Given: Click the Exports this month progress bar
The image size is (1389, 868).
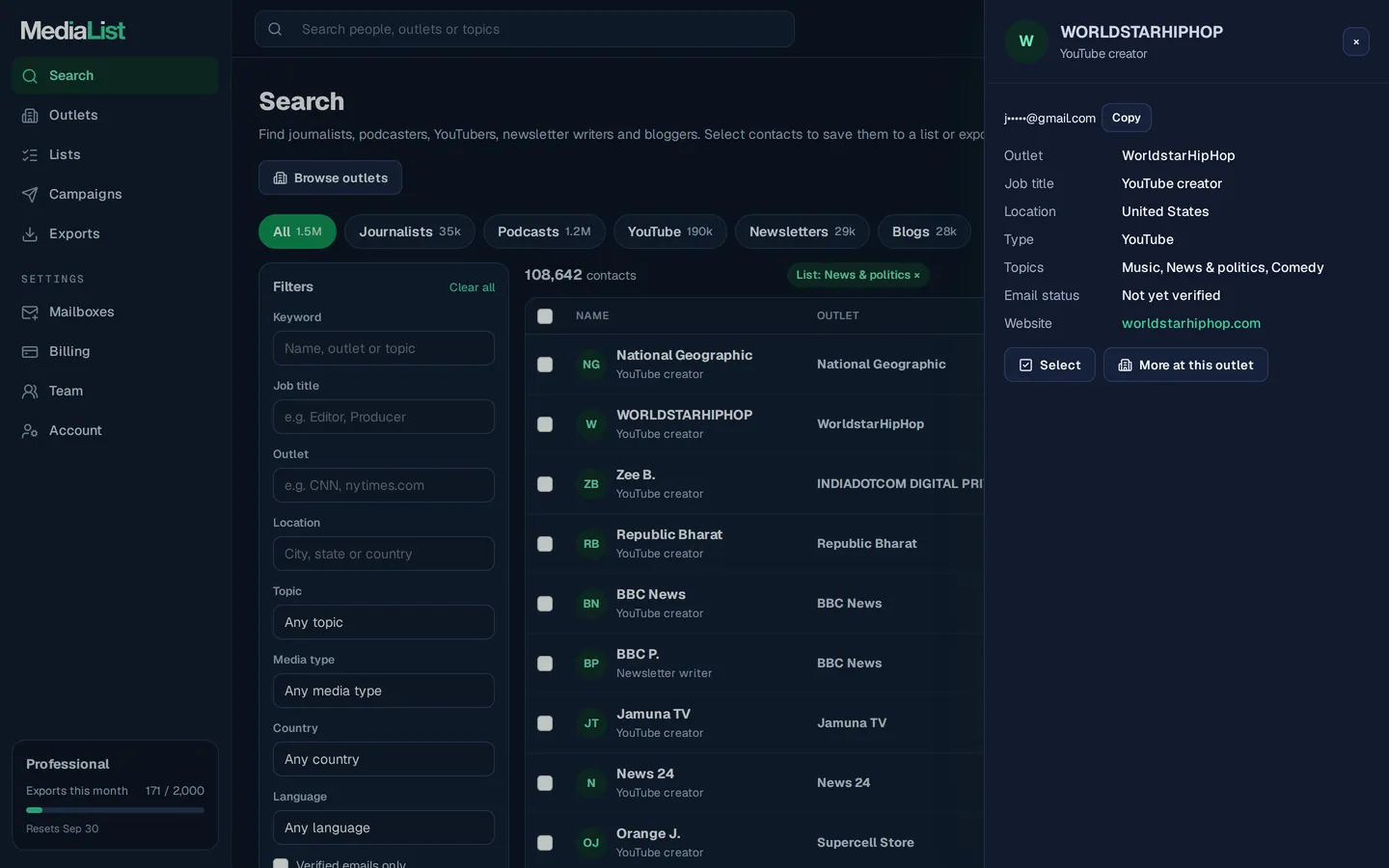Looking at the screenshot, I should [x=115, y=810].
